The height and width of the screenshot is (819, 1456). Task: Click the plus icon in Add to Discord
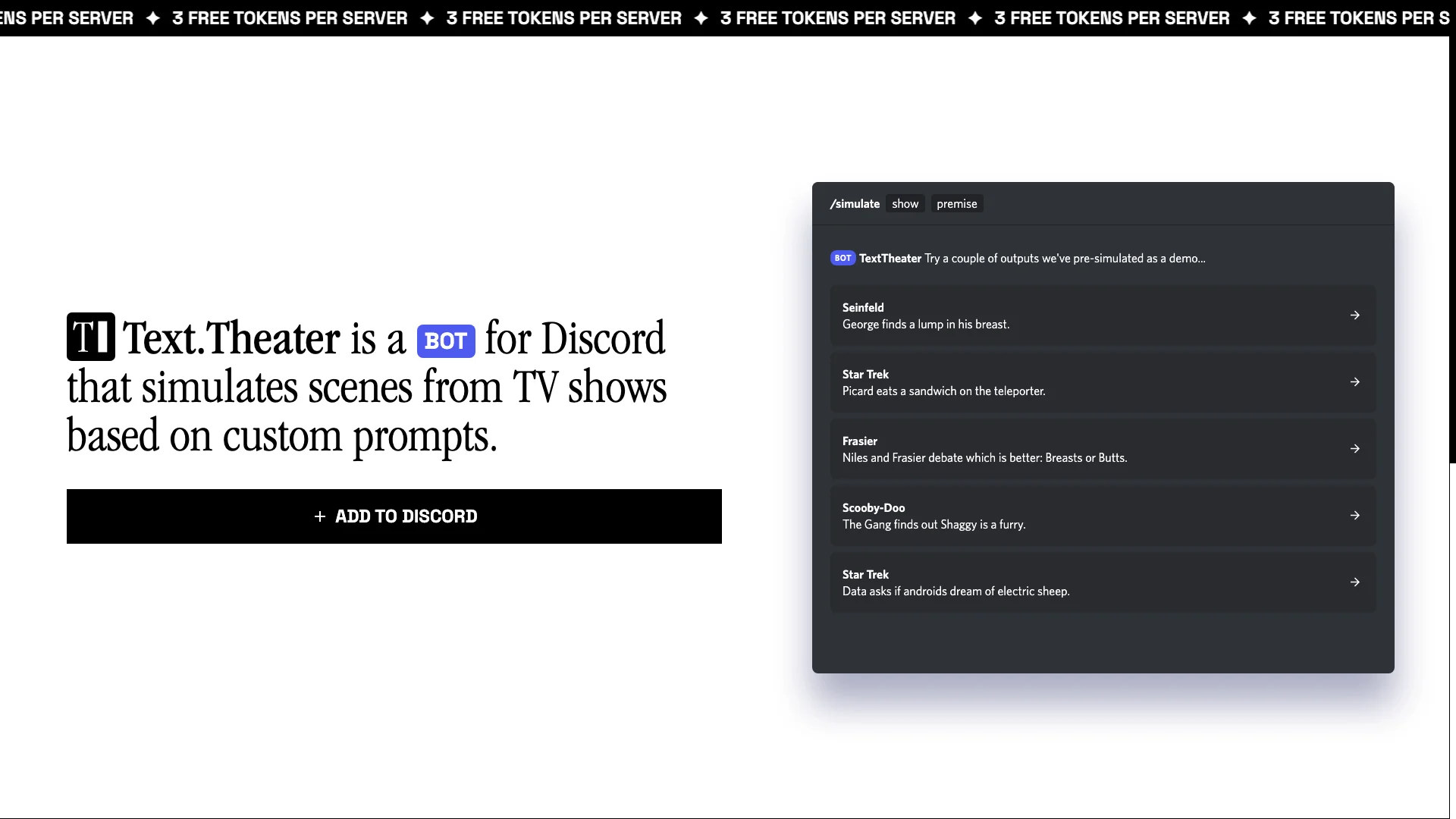(320, 516)
